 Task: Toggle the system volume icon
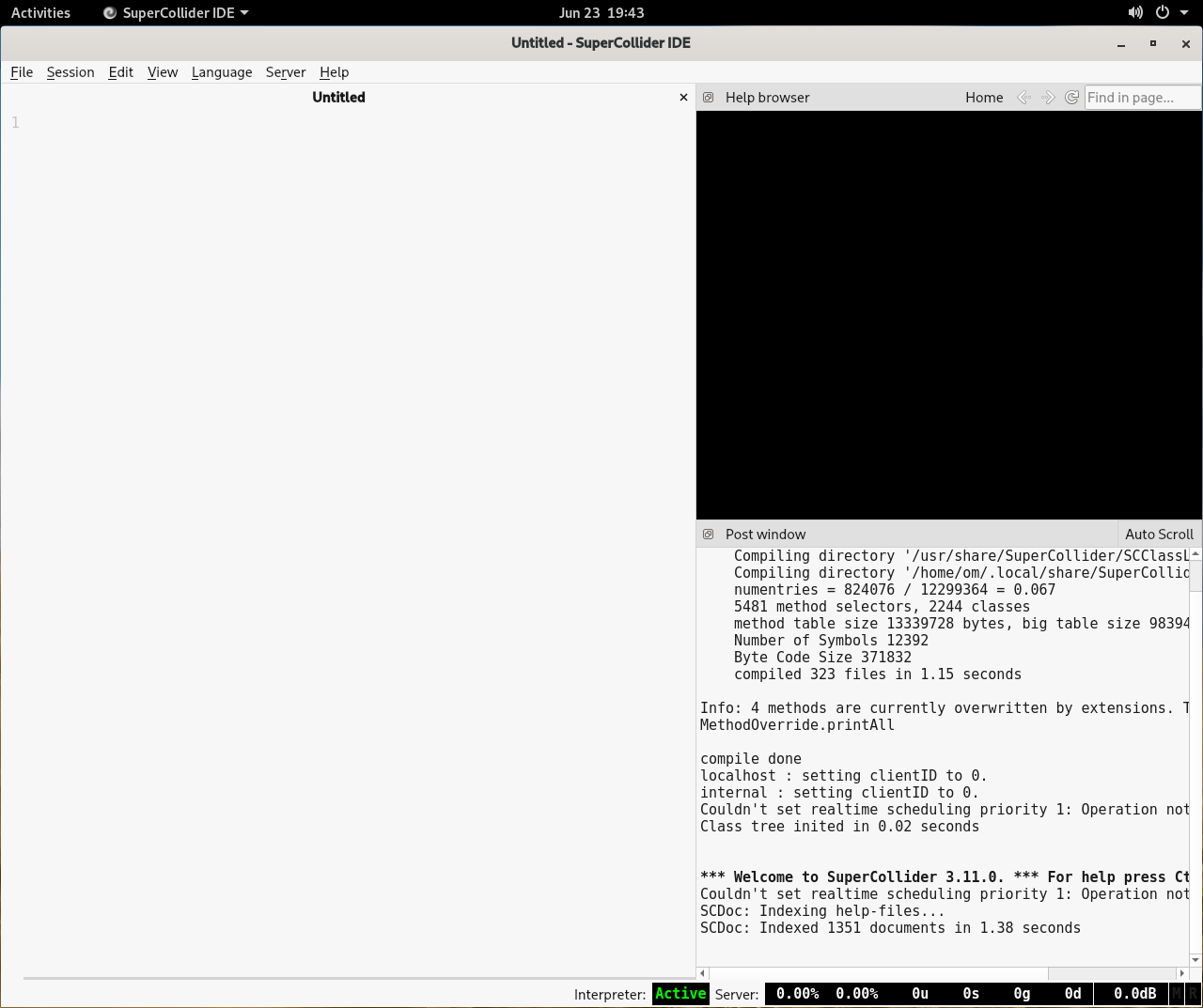(1135, 12)
